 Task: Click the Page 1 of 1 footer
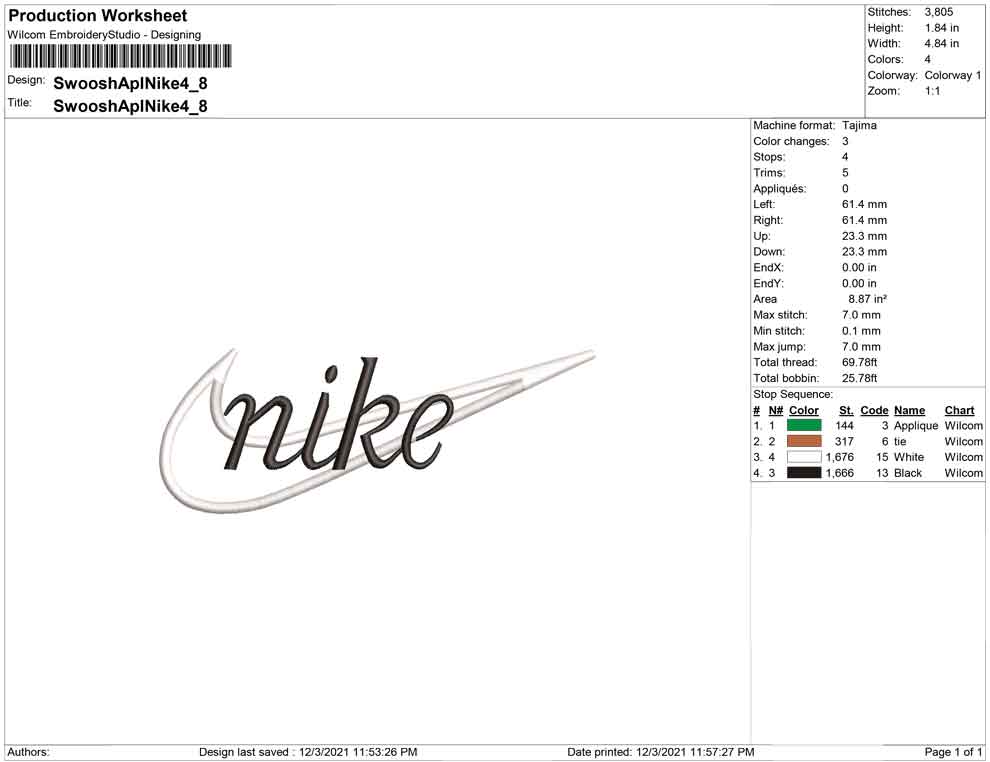[953, 752]
